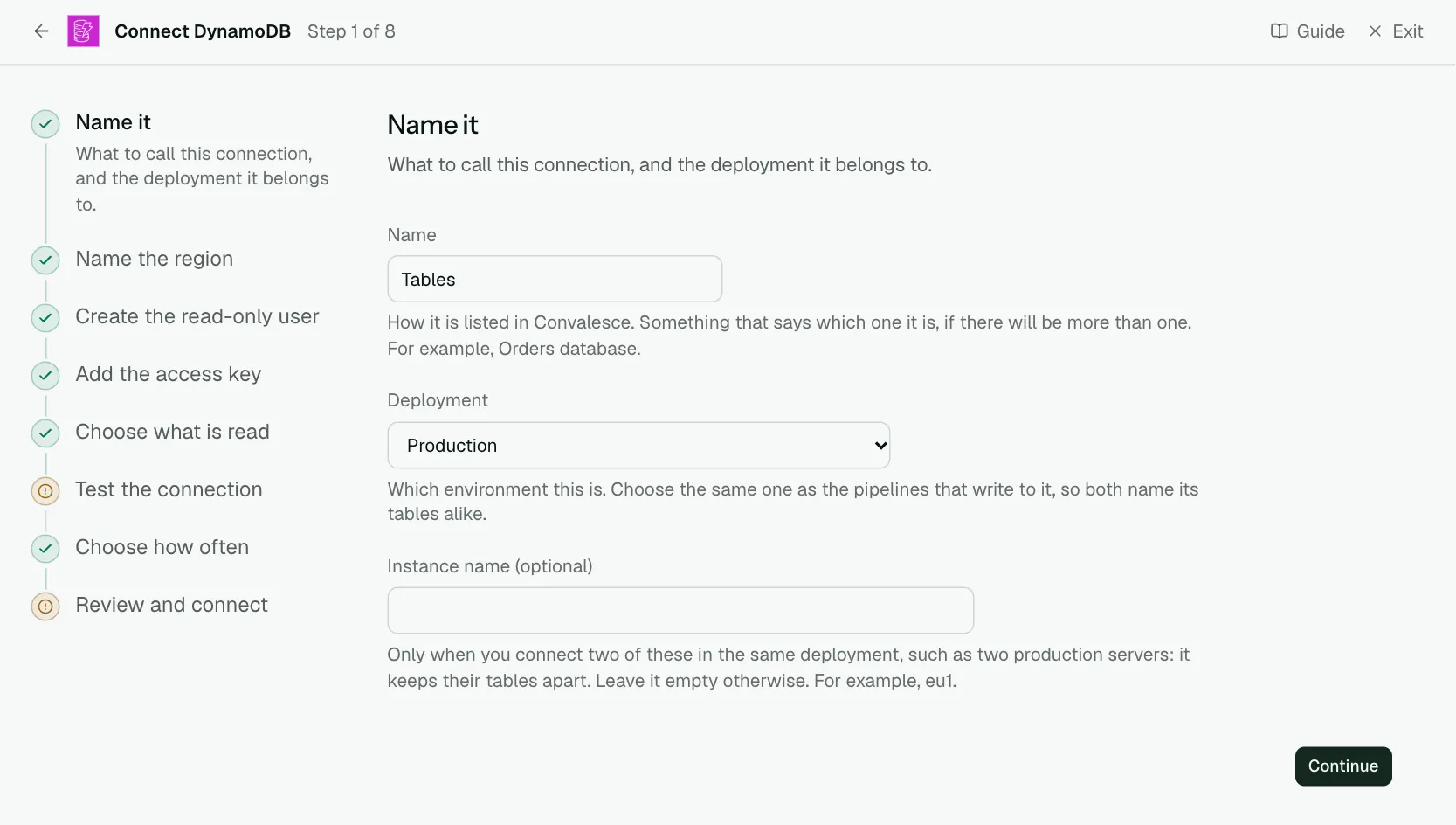1456x825 pixels.
Task: Open the Review and connect step
Action: pyautogui.click(x=172, y=605)
